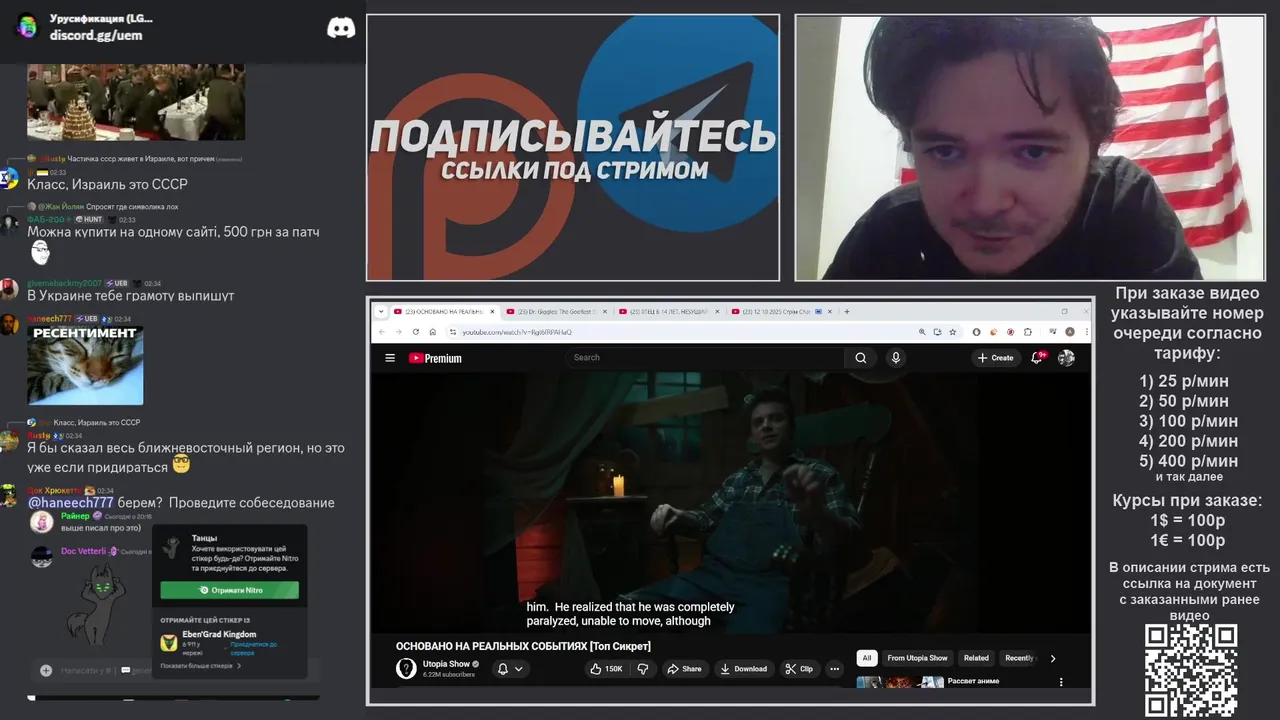Viewport: 1280px width, 720px height.
Task: Start voice search with the microphone icon
Action: [x=896, y=358]
